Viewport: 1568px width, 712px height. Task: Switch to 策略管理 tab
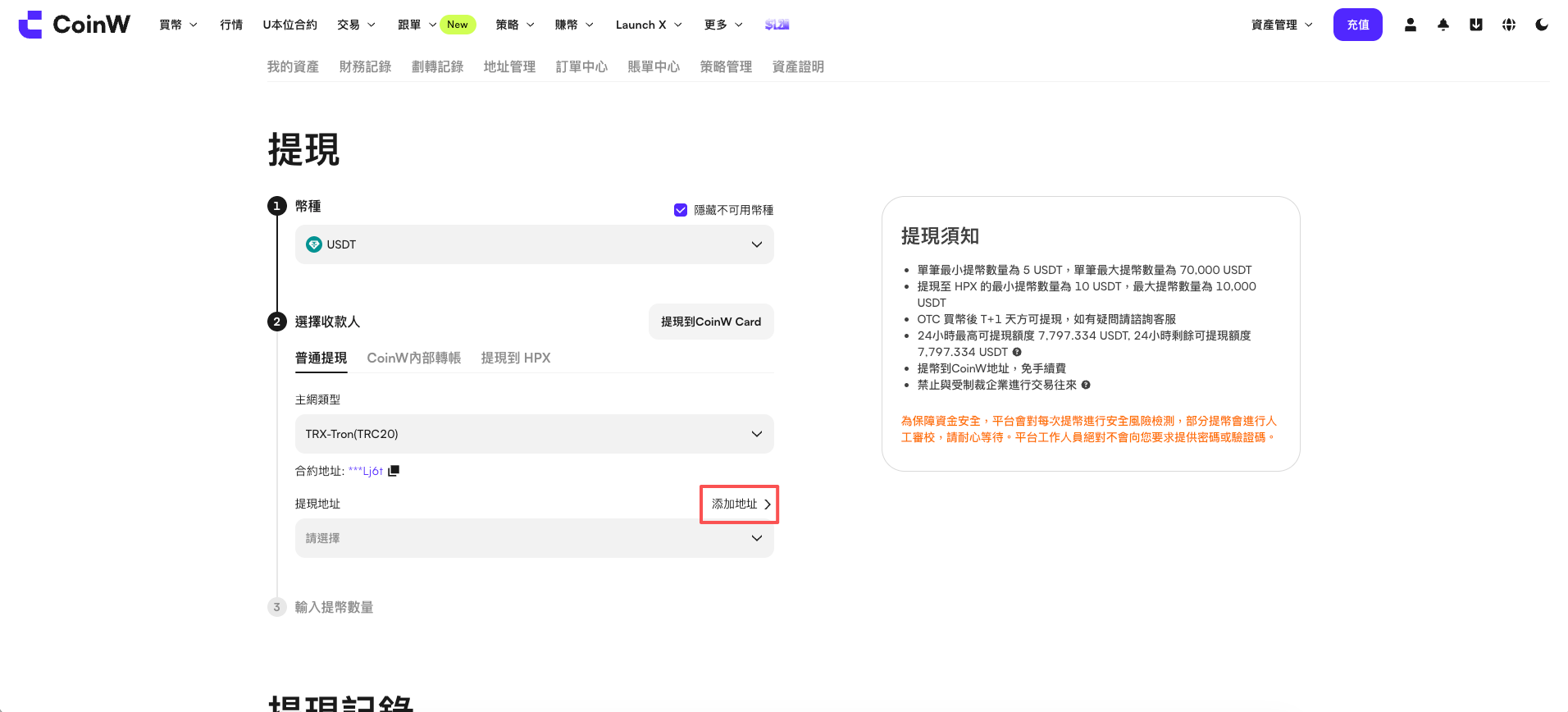726,66
